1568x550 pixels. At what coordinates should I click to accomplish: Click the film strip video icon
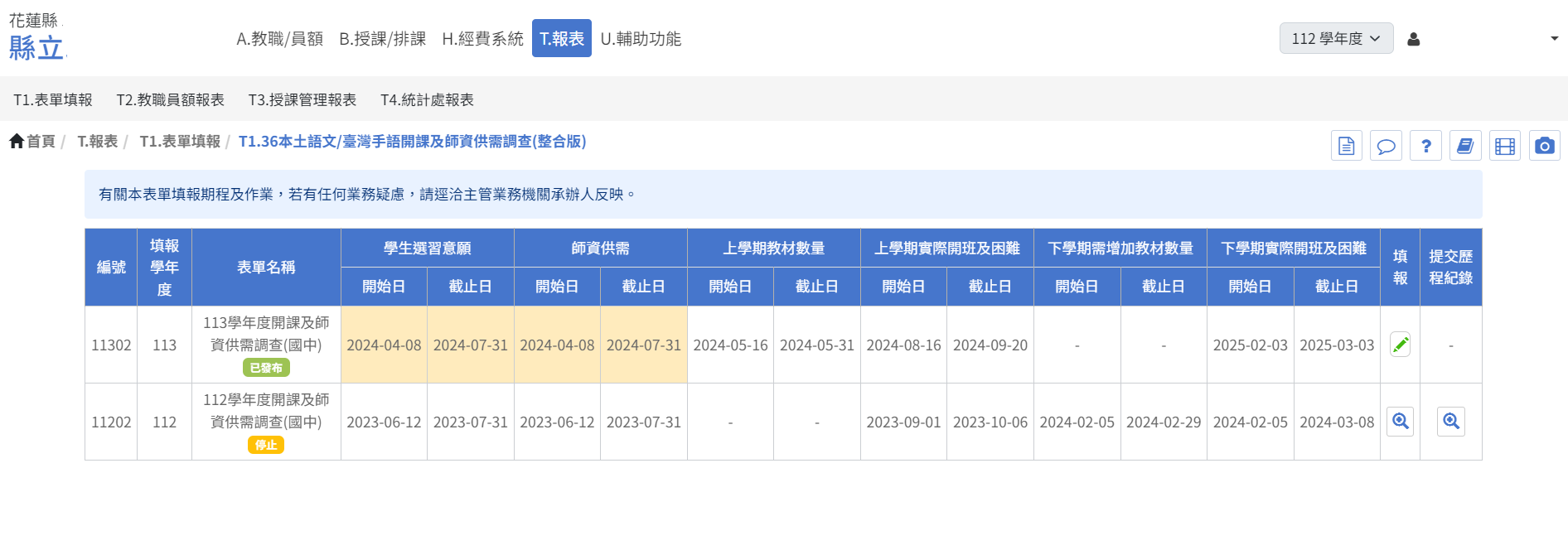click(x=1504, y=146)
